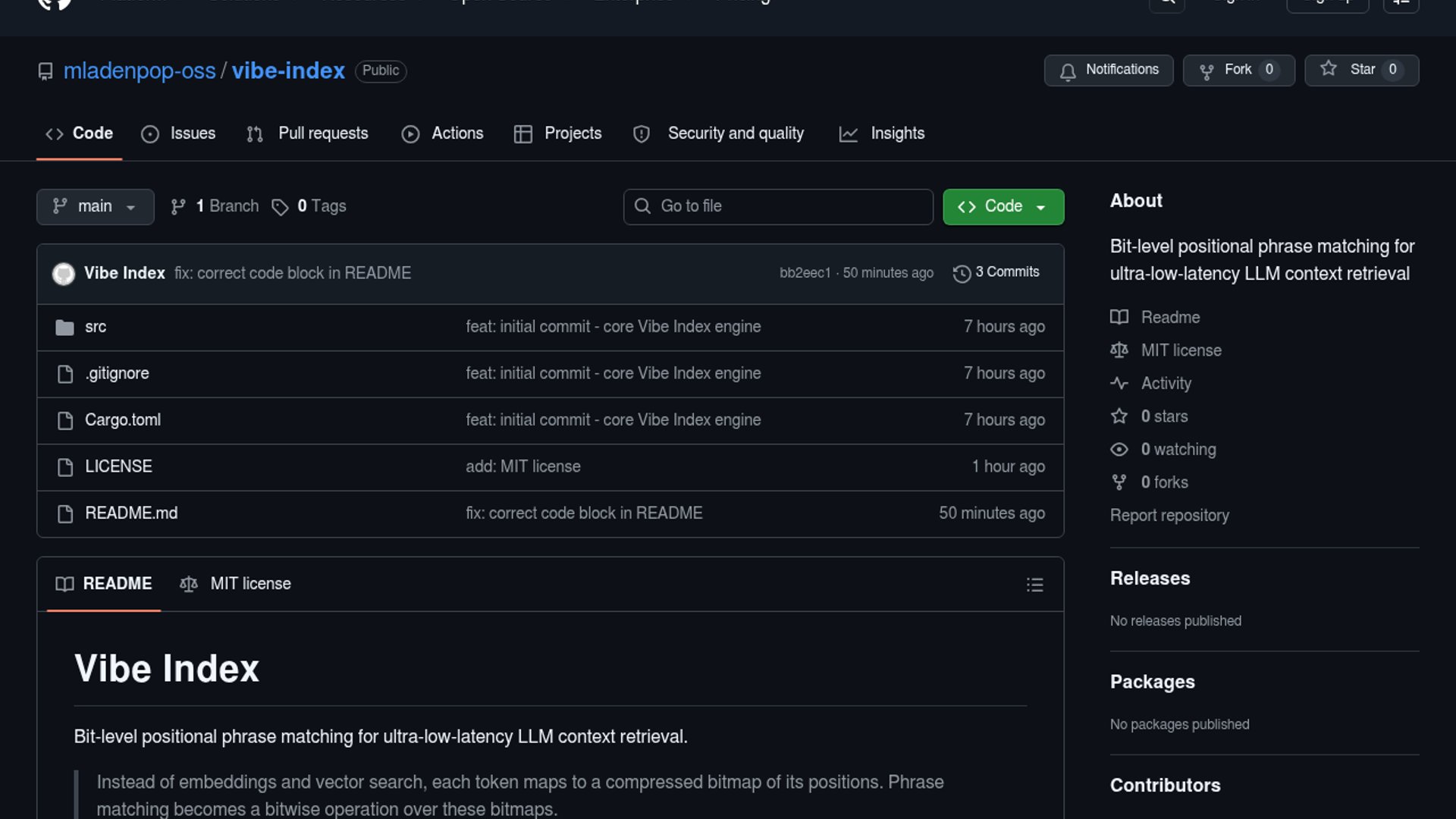1456x819 pixels.
Task: Select the MIT license tab in README panel
Action: [236, 584]
